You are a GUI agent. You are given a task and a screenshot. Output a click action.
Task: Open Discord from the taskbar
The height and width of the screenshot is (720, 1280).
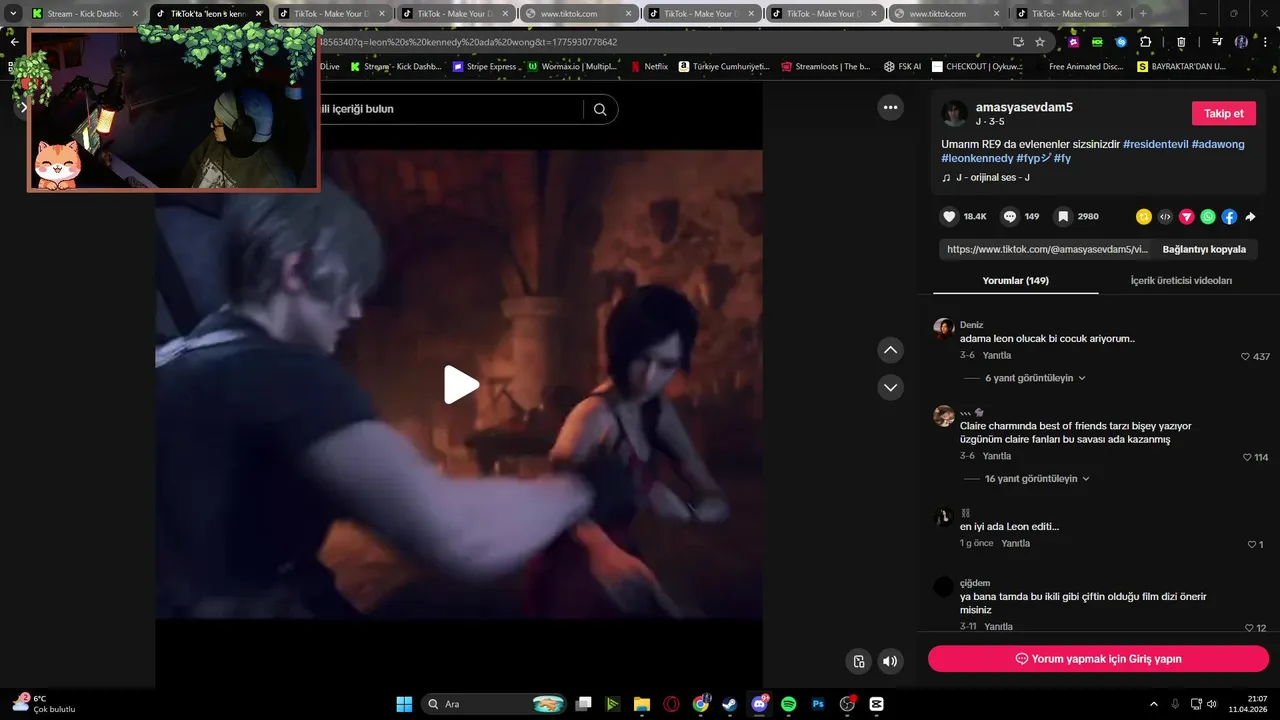(x=759, y=704)
